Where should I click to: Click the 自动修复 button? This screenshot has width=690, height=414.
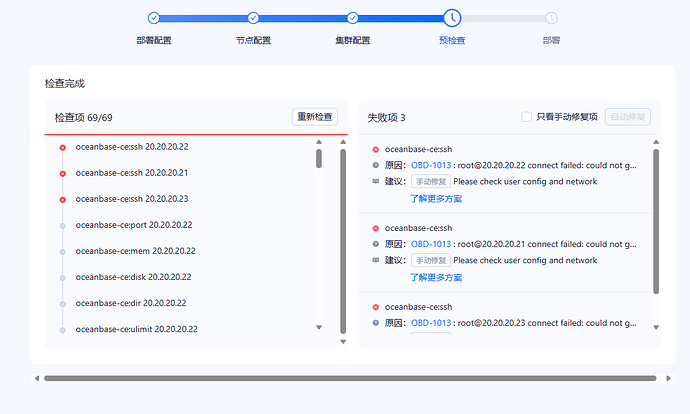(x=628, y=117)
